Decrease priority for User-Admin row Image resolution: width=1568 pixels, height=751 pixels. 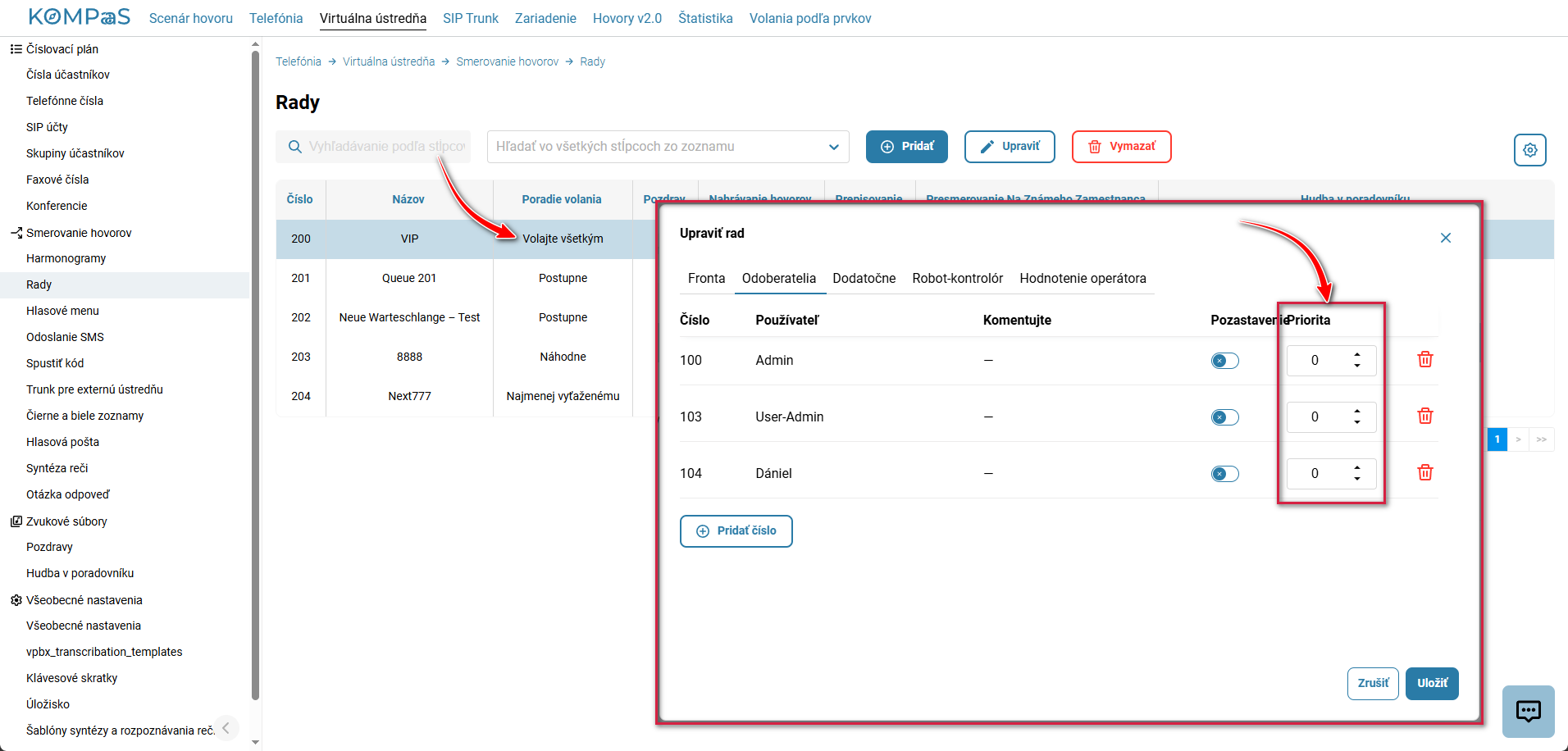(1357, 422)
